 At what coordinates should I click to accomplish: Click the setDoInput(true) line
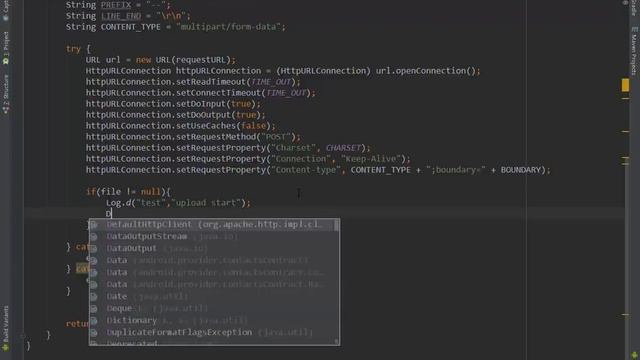tap(173, 104)
